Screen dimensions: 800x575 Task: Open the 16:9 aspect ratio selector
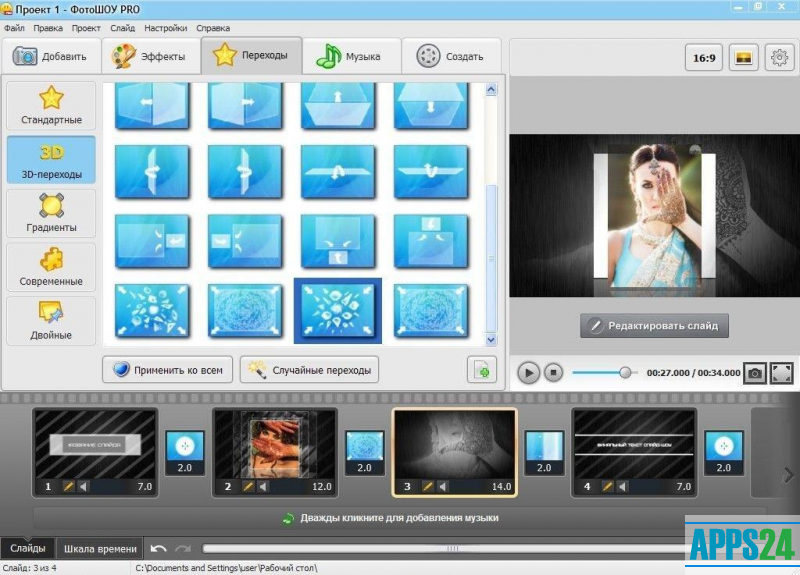tap(704, 58)
